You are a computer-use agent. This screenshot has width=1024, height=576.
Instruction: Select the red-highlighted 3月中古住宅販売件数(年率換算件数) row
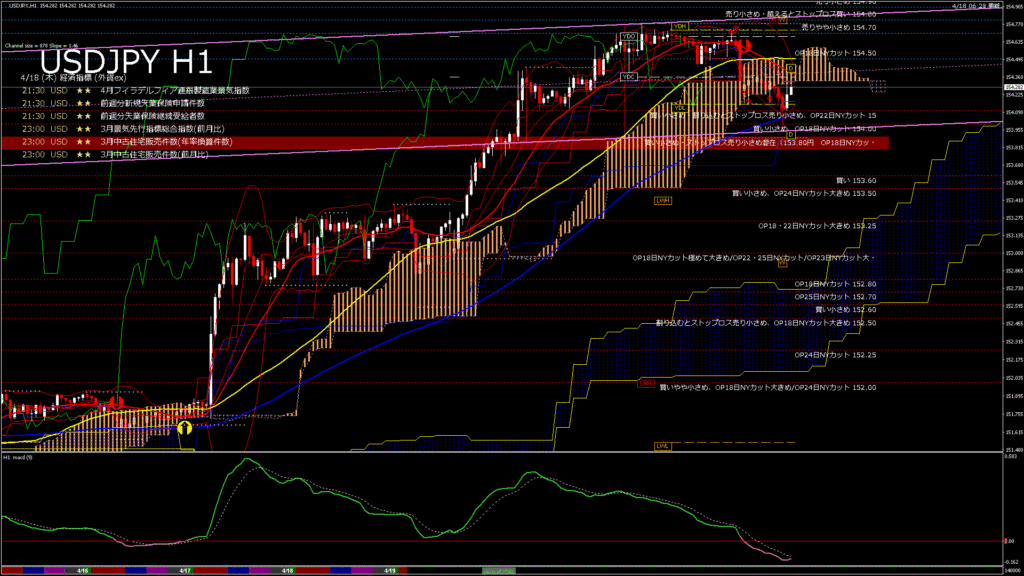click(x=166, y=142)
